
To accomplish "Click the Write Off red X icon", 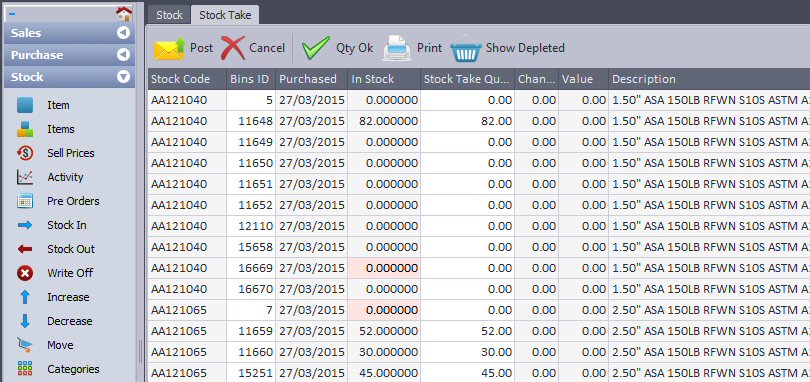I will pos(25,273).
